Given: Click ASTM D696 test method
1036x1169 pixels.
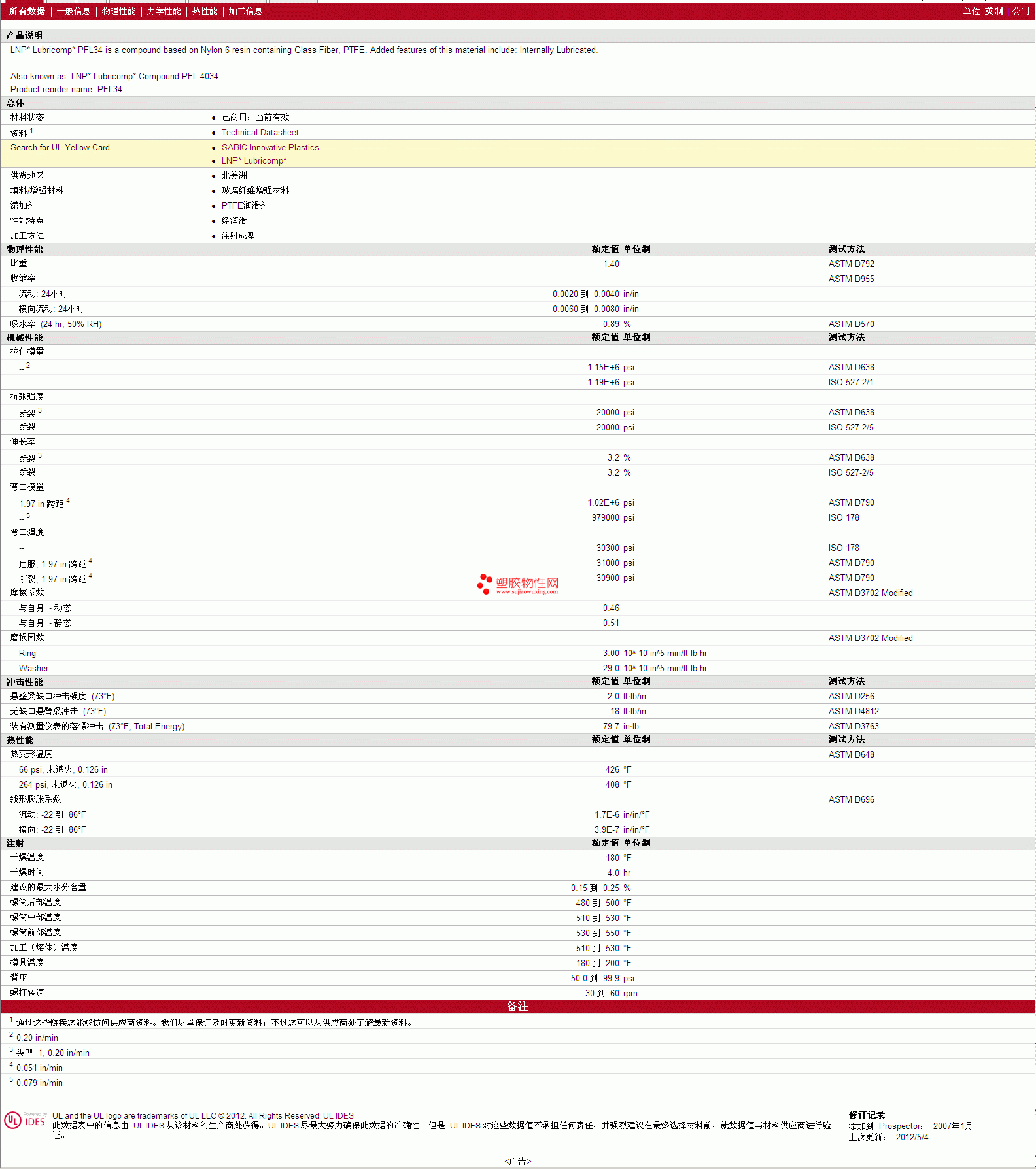Looking at the screenshot, I should click(x=851, y=799).
